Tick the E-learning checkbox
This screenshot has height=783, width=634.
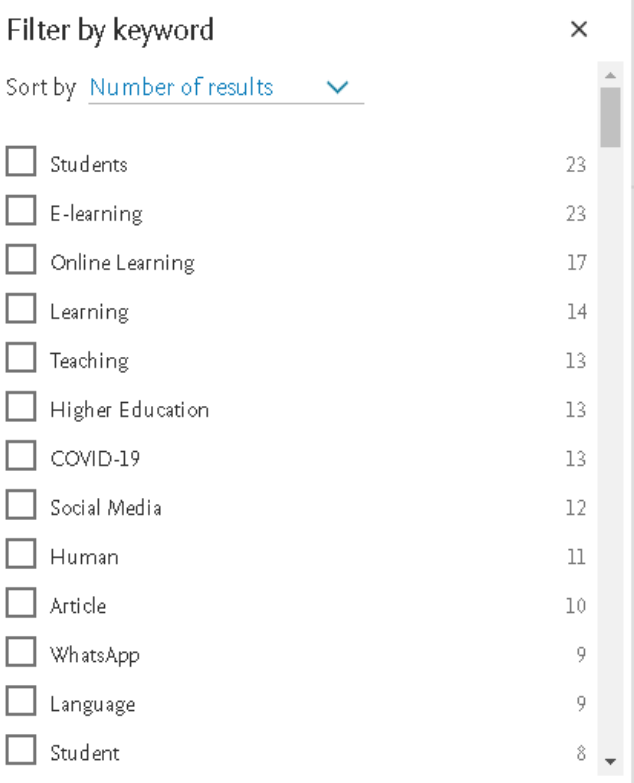coord(21,212)
